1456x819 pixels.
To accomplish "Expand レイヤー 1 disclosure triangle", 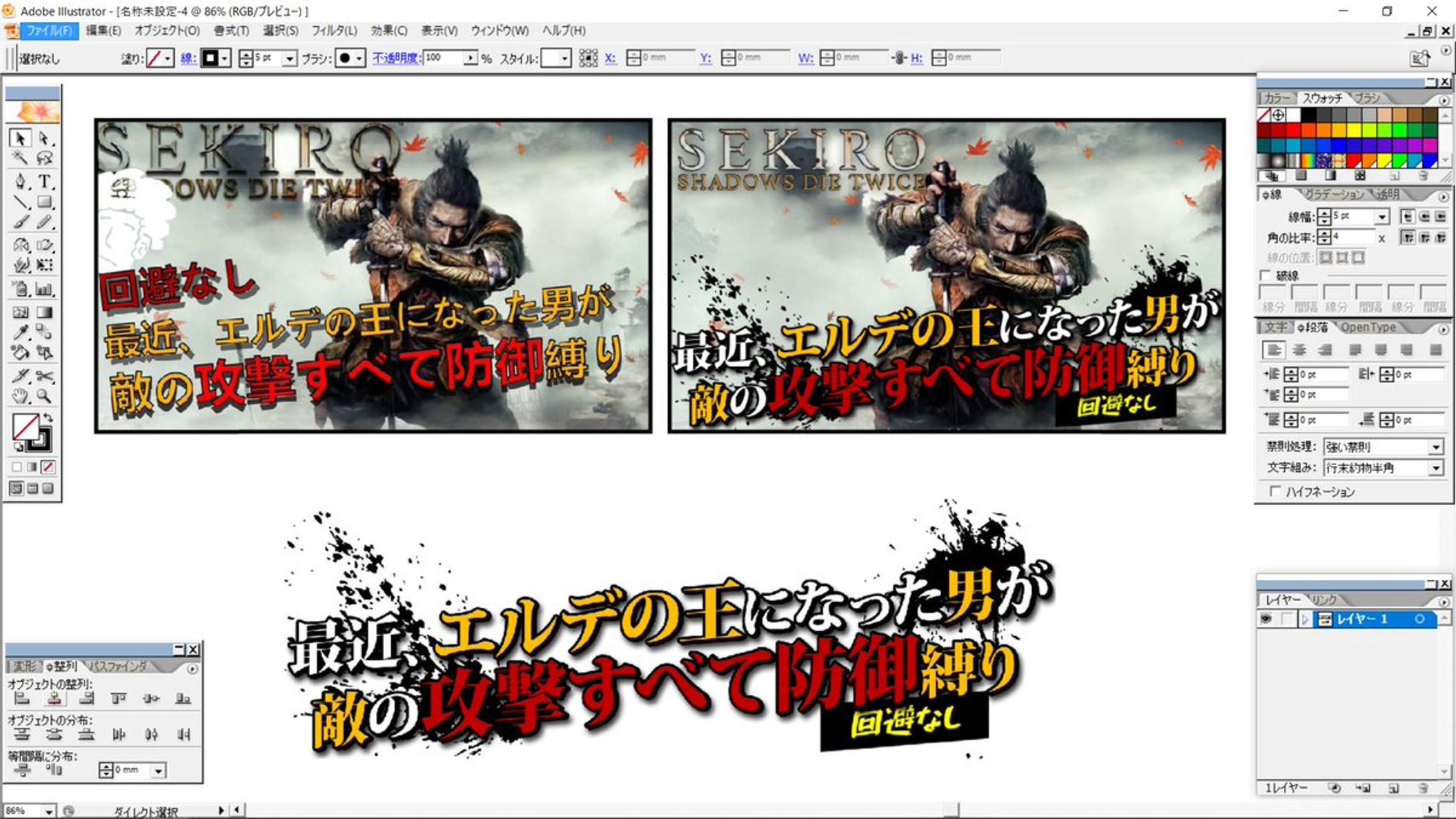I will coord(1305,619).
